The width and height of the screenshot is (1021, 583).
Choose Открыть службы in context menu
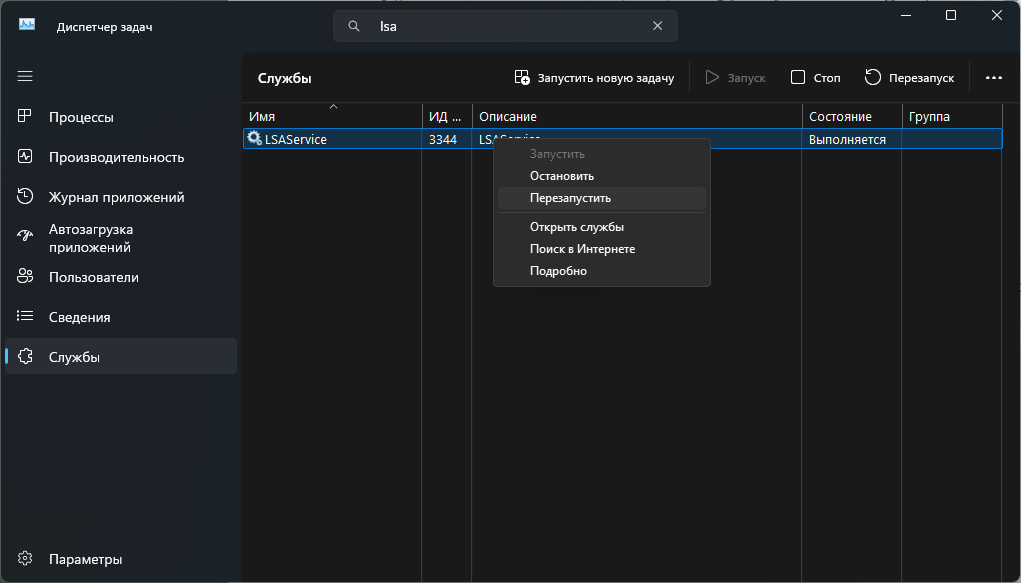[x=602, y=227]
